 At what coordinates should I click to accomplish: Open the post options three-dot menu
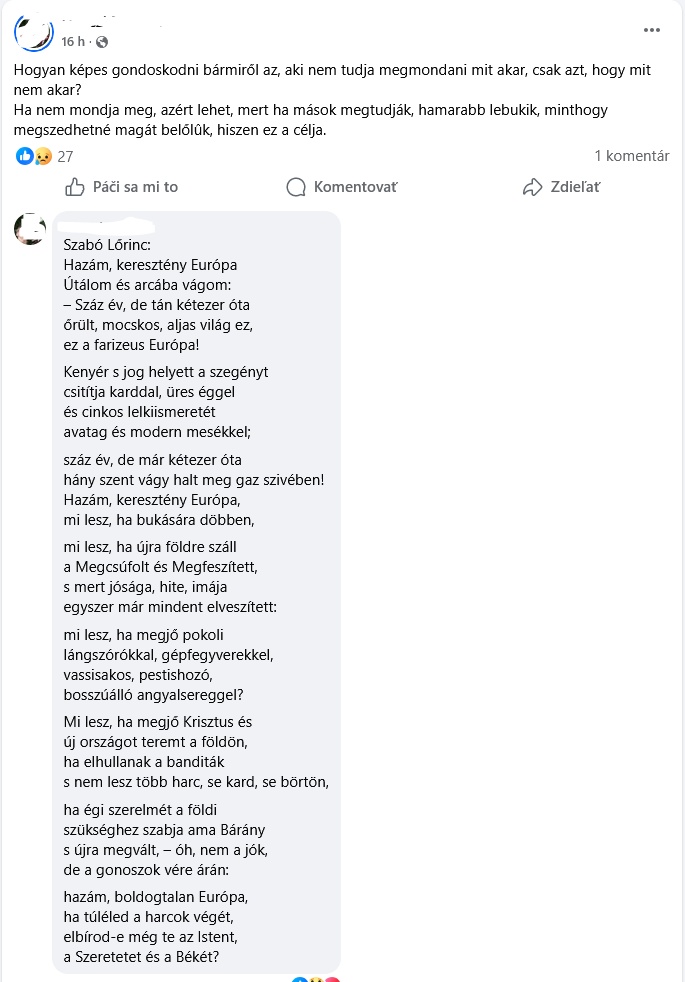(652, 30)
